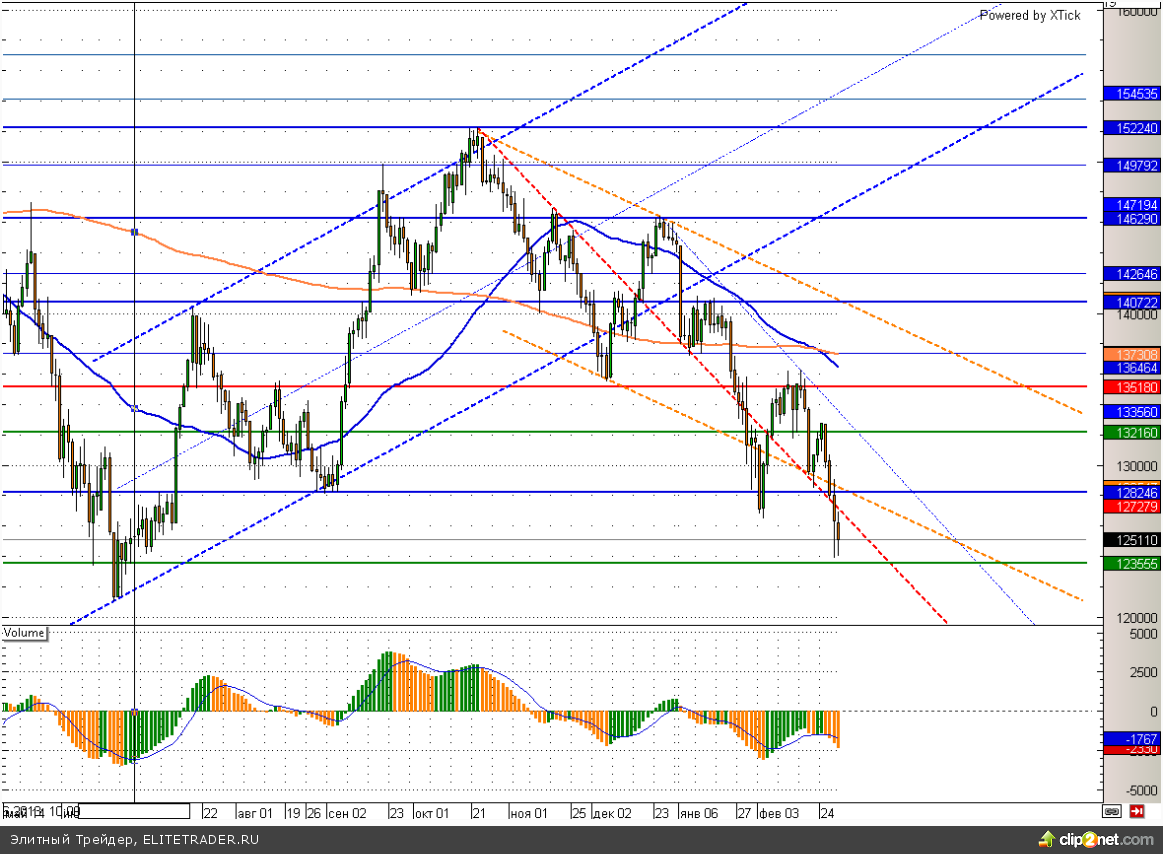
Task: Click the авг 01 date on time axis
Action: pyautogui.click(x=255, y=813)
